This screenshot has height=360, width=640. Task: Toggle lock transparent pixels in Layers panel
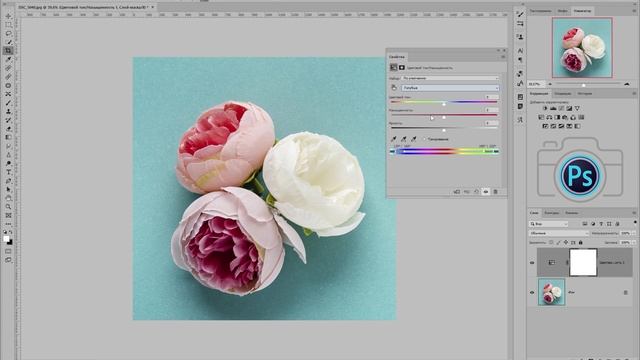(551, 242)
